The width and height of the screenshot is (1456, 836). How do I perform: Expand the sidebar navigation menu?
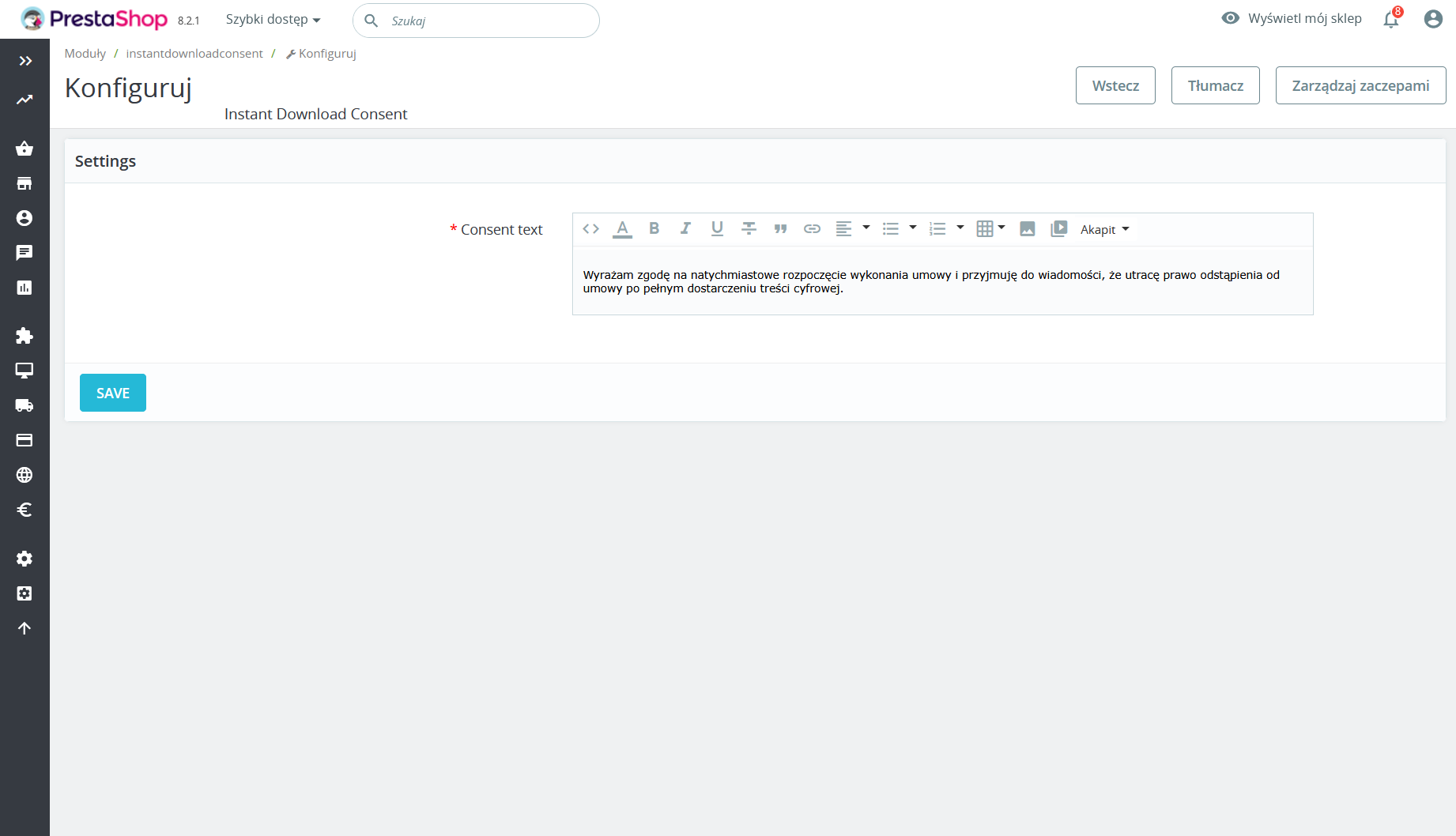point(25,61)
